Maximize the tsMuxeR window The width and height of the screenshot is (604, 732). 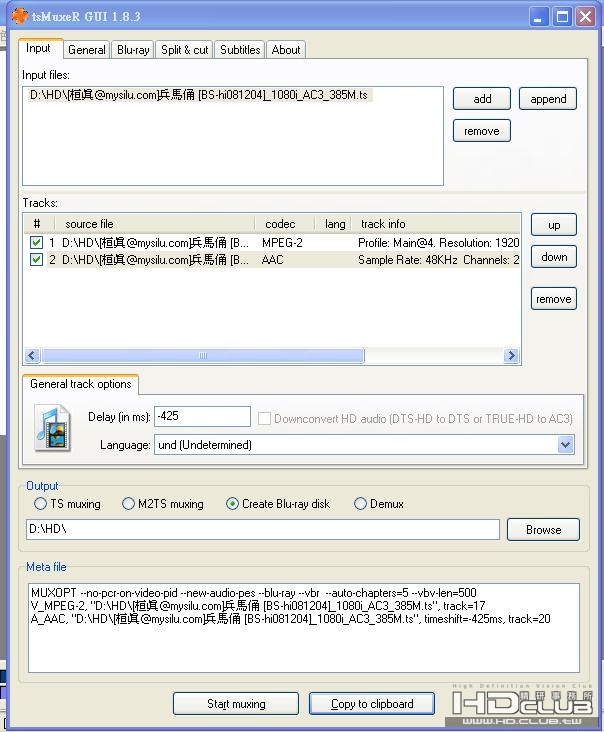[562, 17]
